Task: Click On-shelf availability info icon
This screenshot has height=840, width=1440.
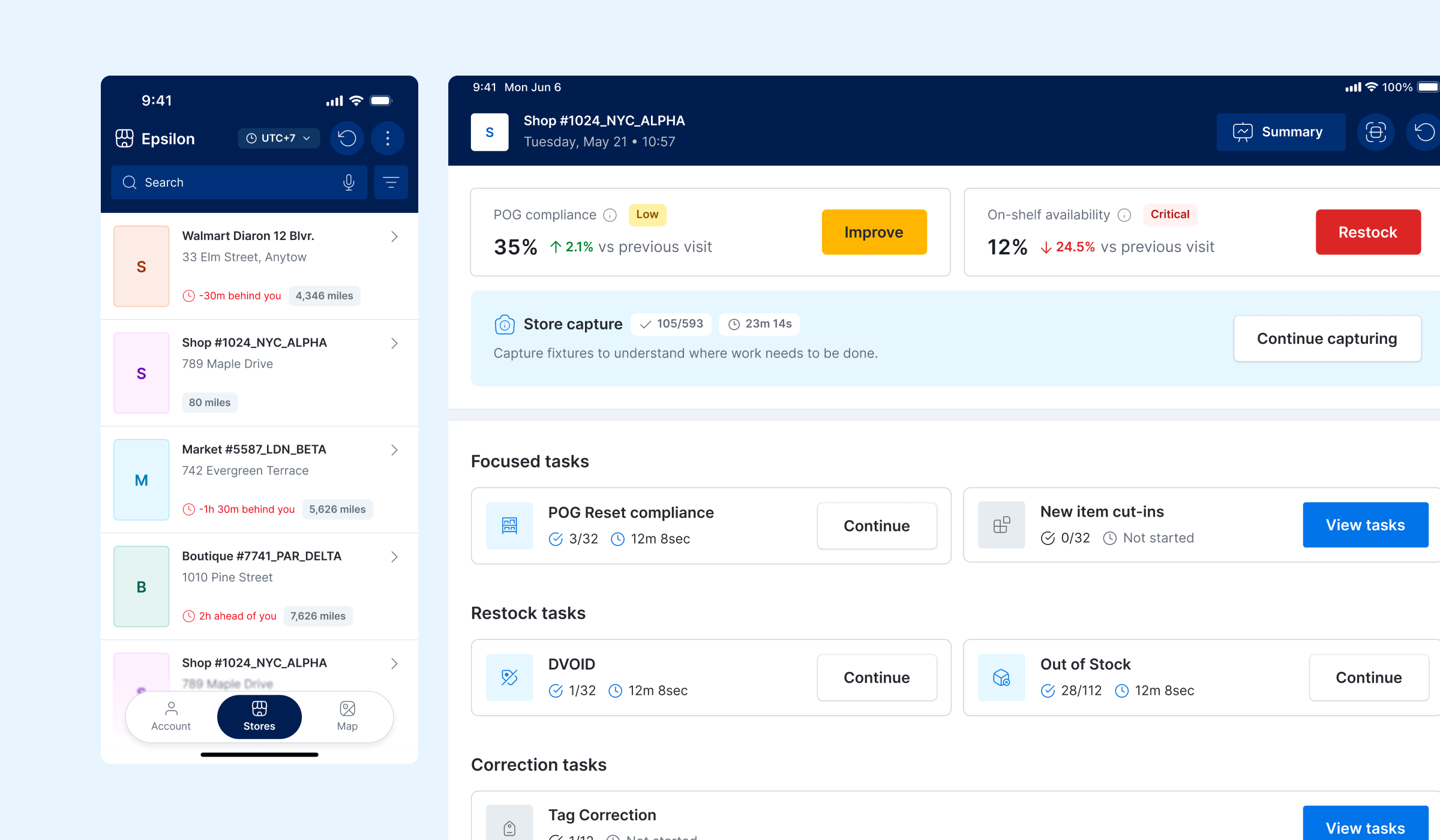Action: tap(1124, 215)
